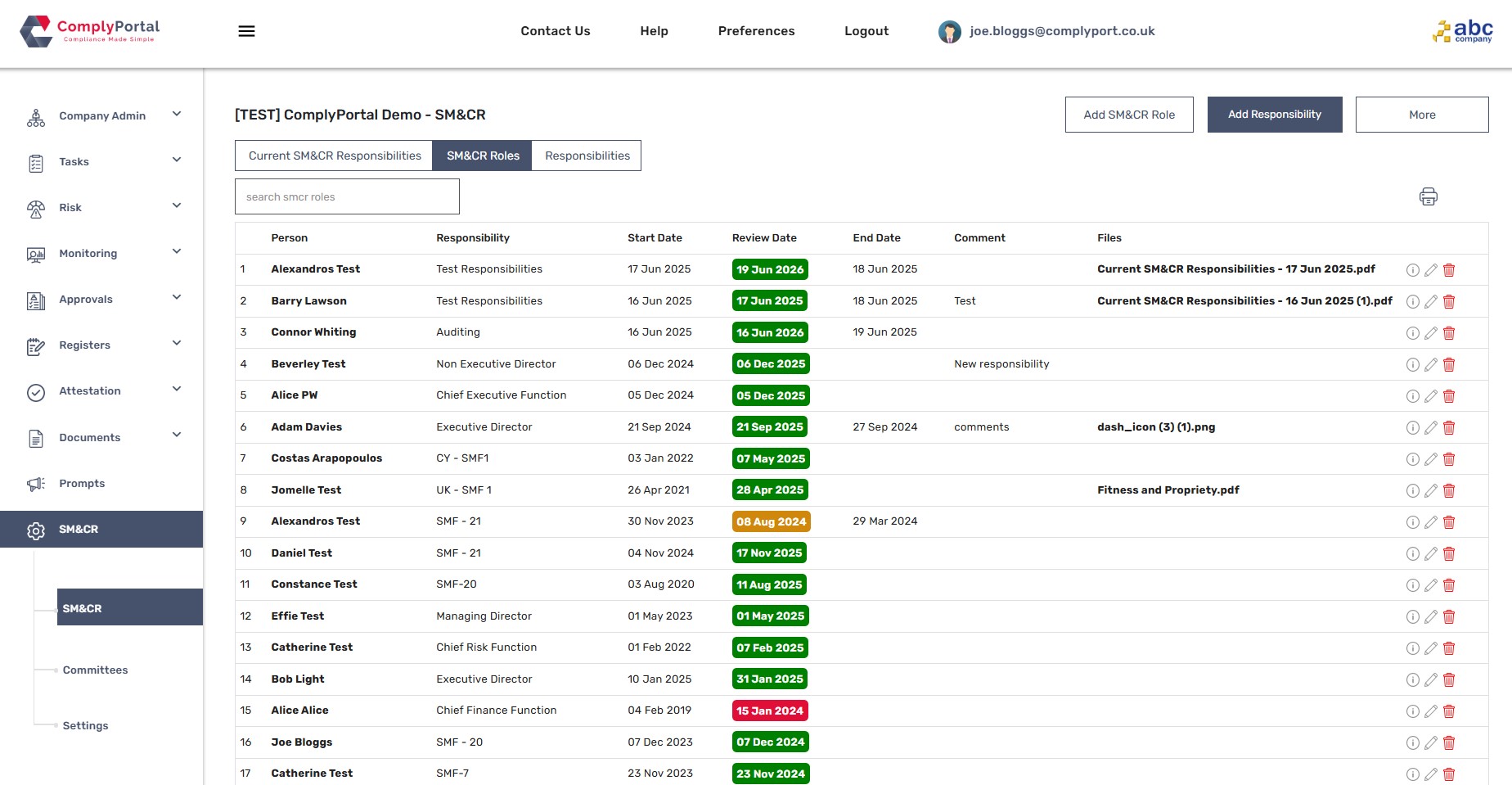View info for Alexandros Test row 1
The width and height of the screenshot is (1512, 785).
point(1412,270)
